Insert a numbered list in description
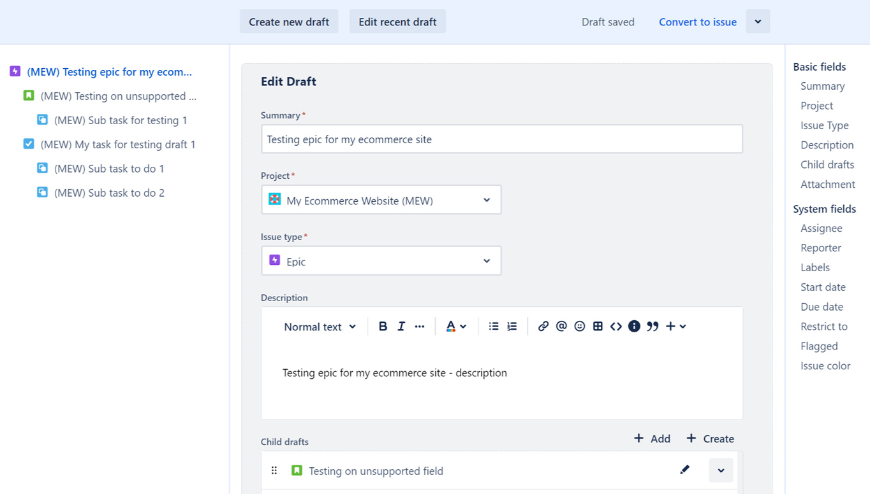870x494 pixels. [x=512, y=327]
